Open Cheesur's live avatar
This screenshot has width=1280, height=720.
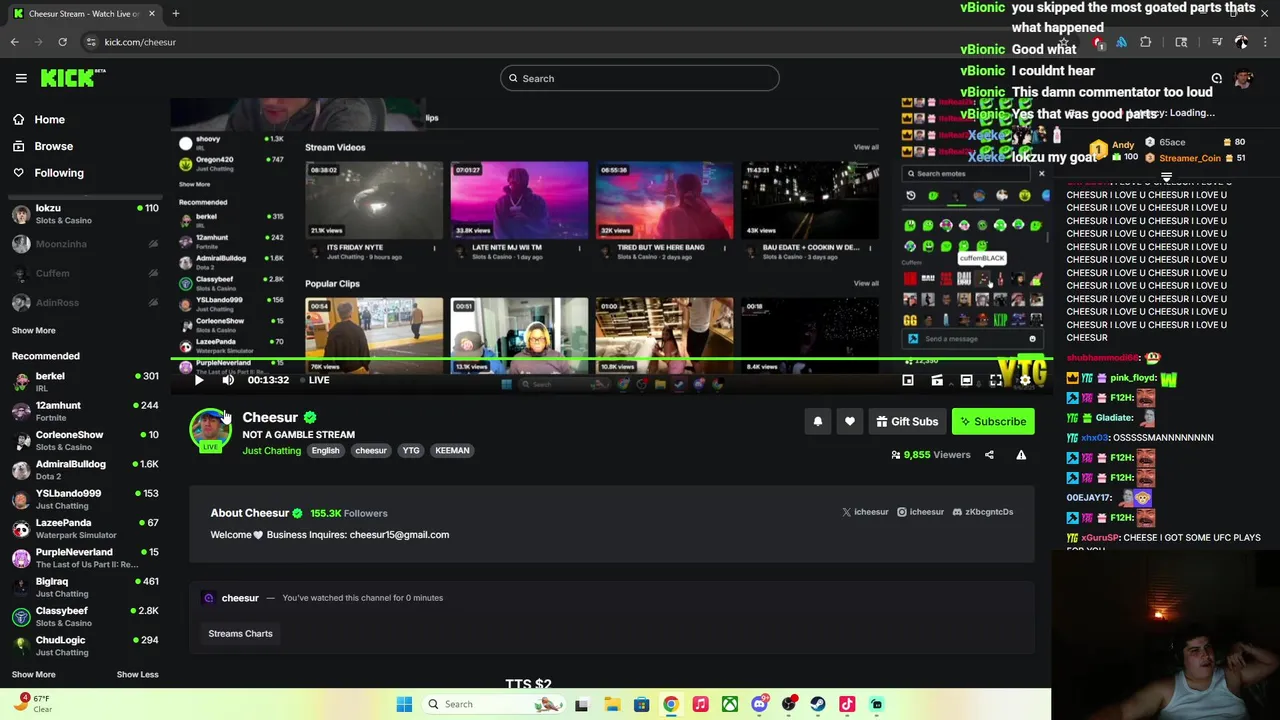[x=210, y=430]
